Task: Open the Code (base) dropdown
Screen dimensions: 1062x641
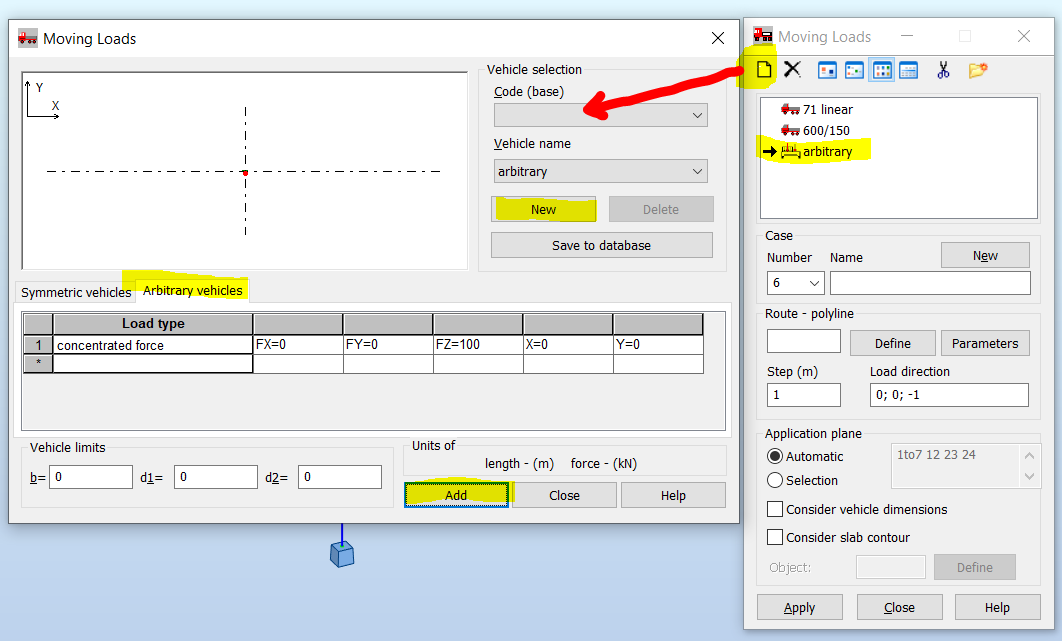Action: (599, 114)
